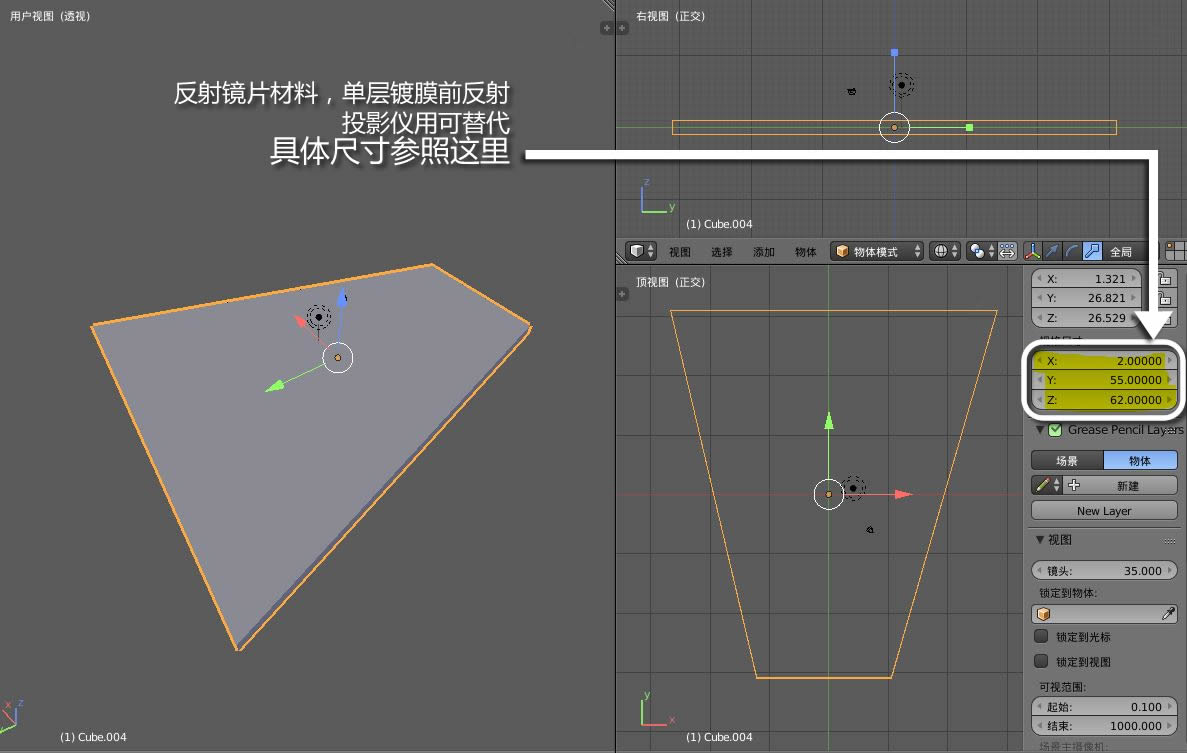
Task: Switch Grease Pencil source to 物体
Action: click(x=1140, y=460)
